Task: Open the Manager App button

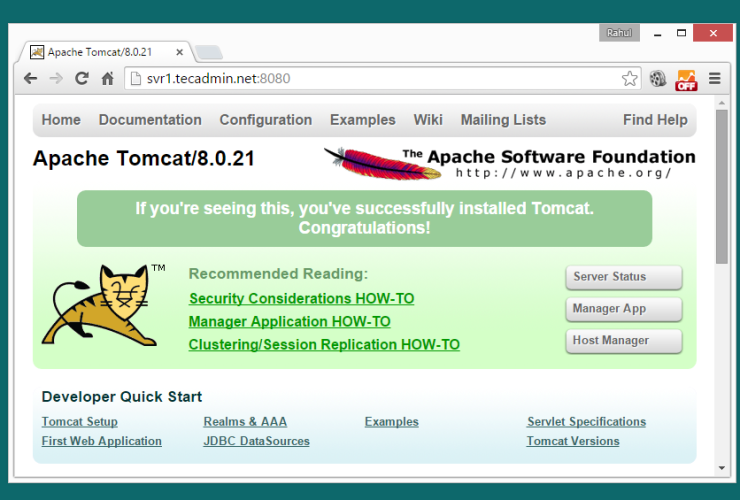Action: coord(624,309)
